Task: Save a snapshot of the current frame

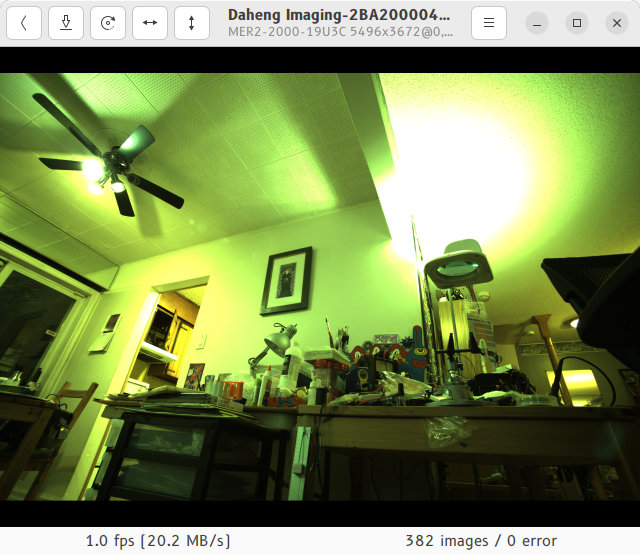Action: click(x=66, y=23)
